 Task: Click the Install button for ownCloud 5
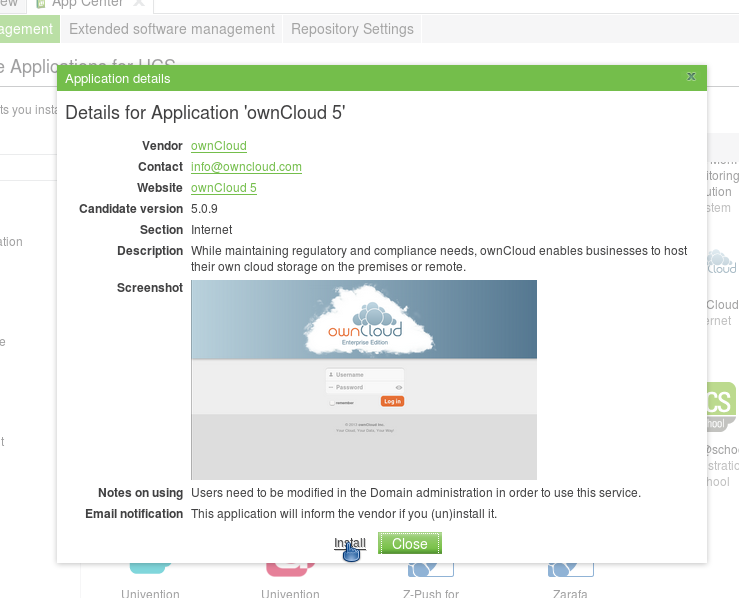349,544
